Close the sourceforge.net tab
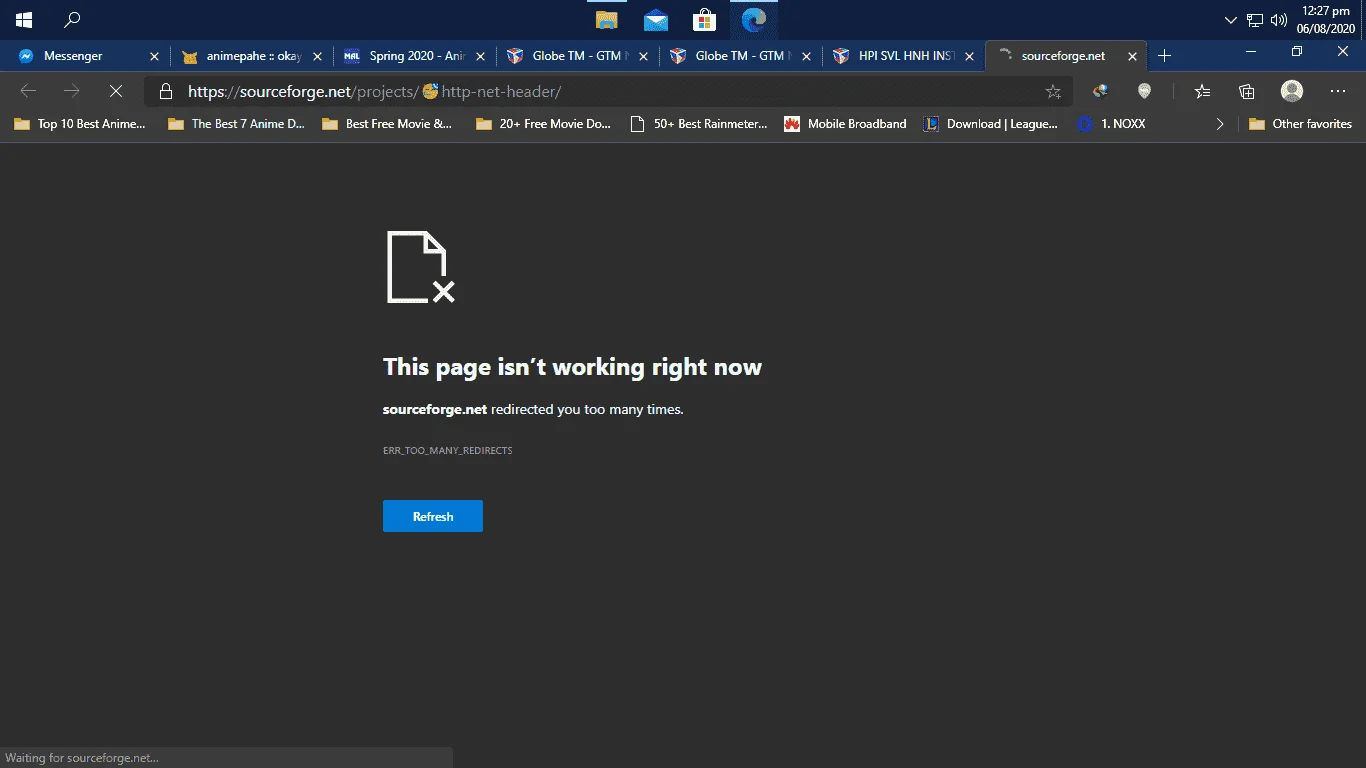 [1133, 56]
